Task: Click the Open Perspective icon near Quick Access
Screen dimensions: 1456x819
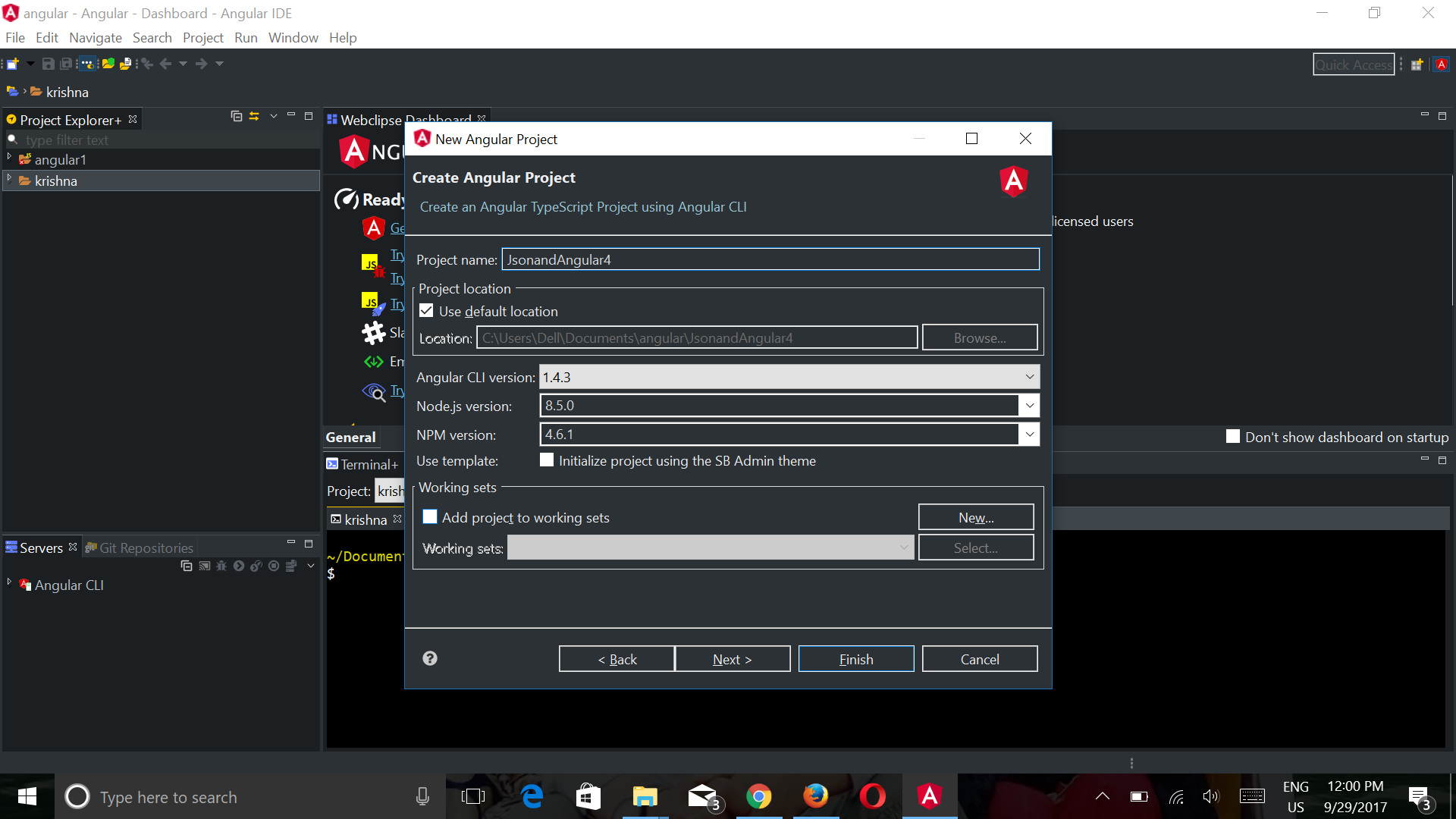Action: click(1417, 64)
